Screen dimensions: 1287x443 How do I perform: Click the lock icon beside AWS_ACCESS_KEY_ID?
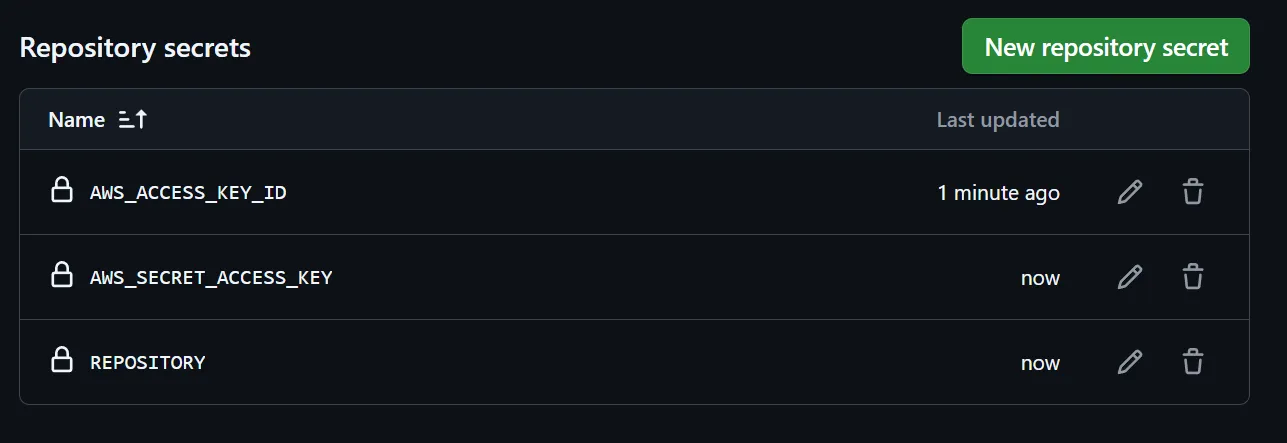point(62,191)
